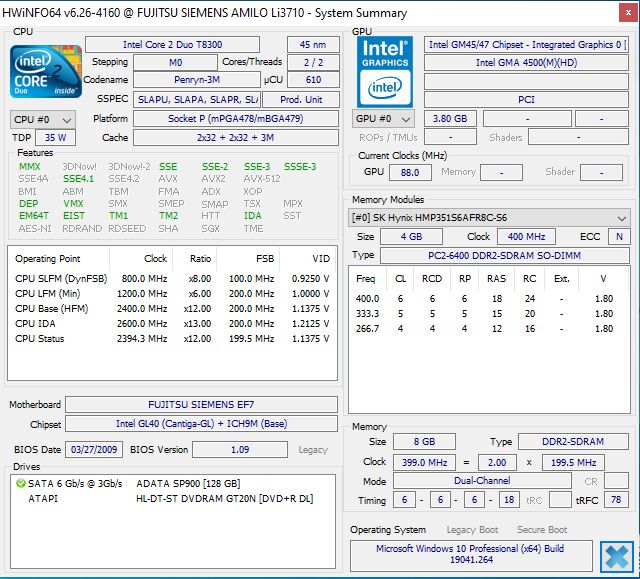
Task: Click the BIOS date 03/27/2009 field
Action: pyautogui.click(x=94, y=450)
